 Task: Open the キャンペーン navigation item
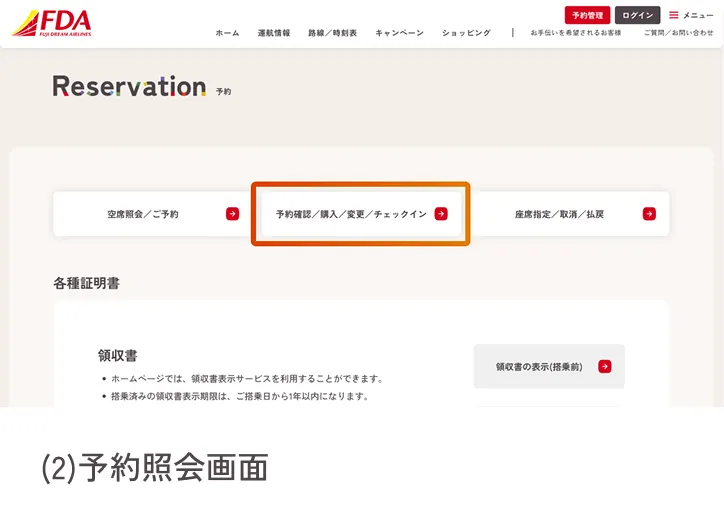point(399,33)
